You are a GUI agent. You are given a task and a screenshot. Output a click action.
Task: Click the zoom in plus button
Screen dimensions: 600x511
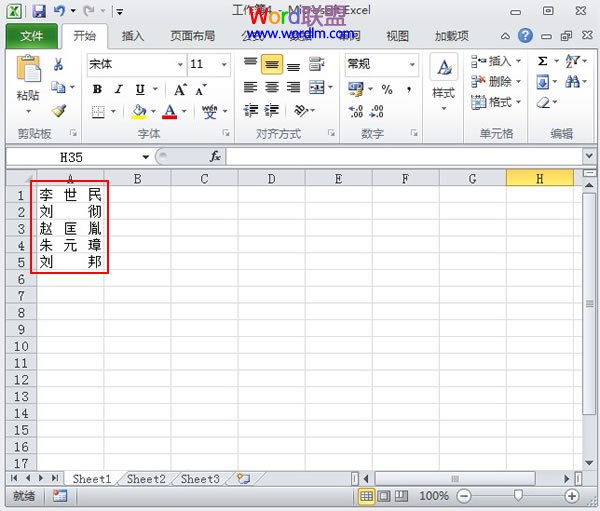point(572,496)
